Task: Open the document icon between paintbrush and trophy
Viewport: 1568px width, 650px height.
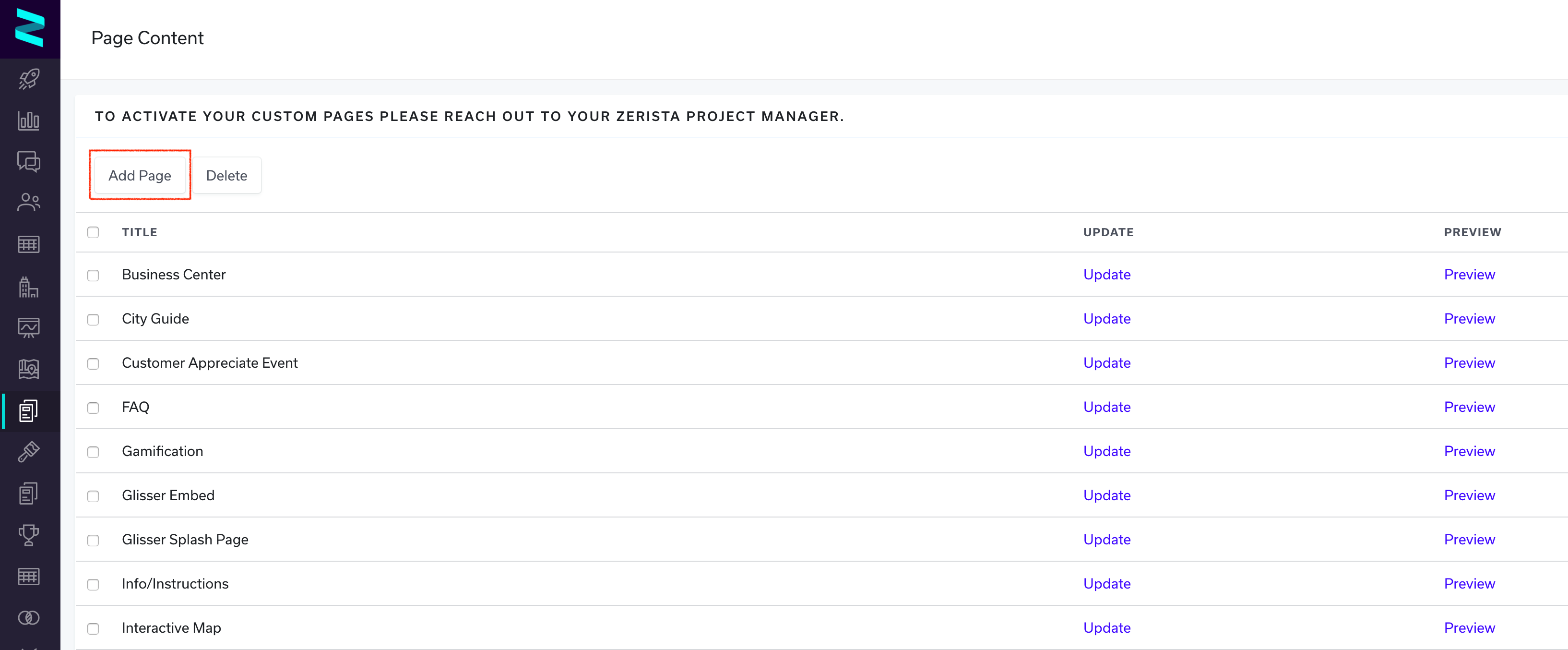Action: [x=29, y=494]
